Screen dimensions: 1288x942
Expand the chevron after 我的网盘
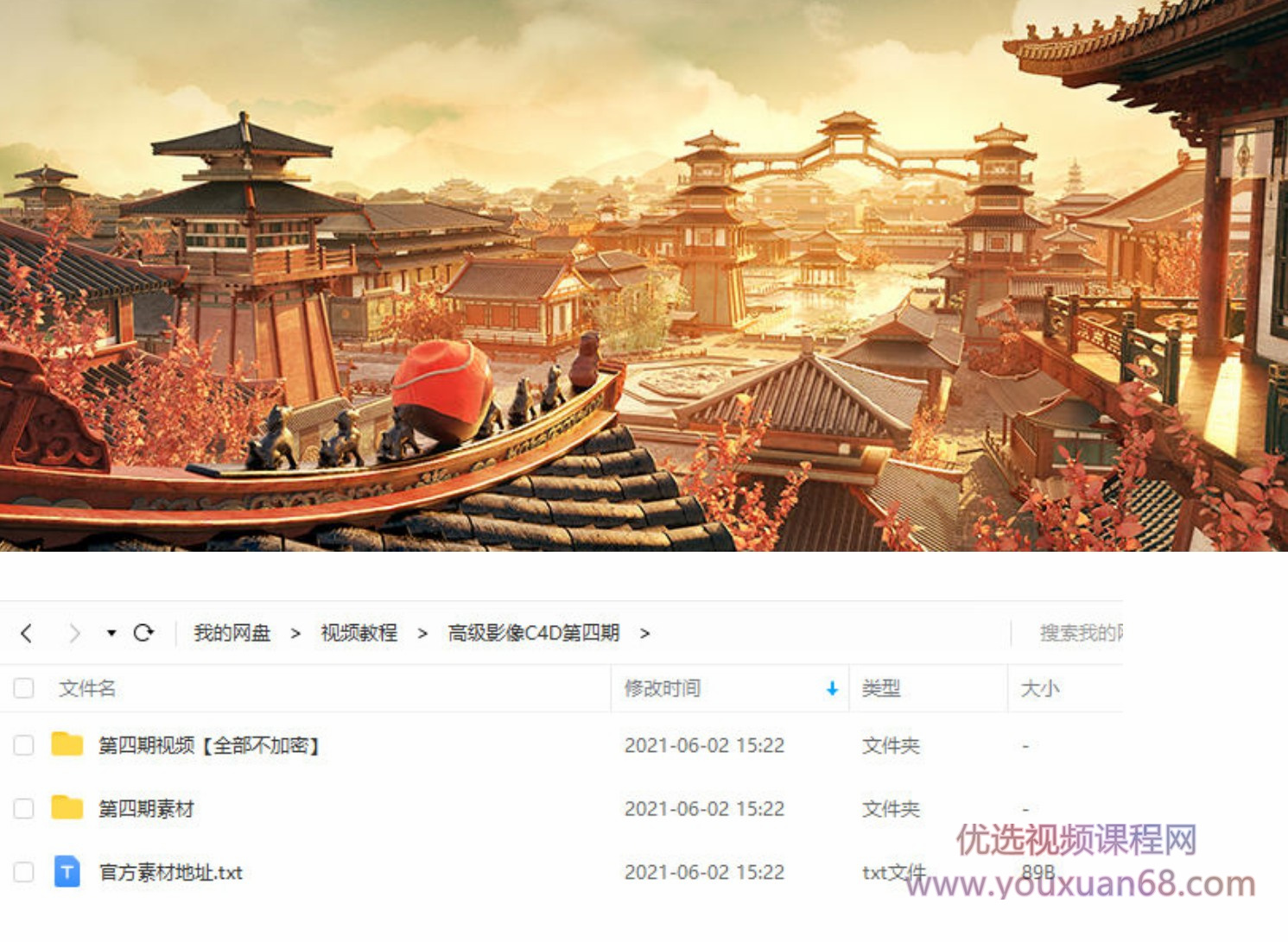click(x=295, y=633)
